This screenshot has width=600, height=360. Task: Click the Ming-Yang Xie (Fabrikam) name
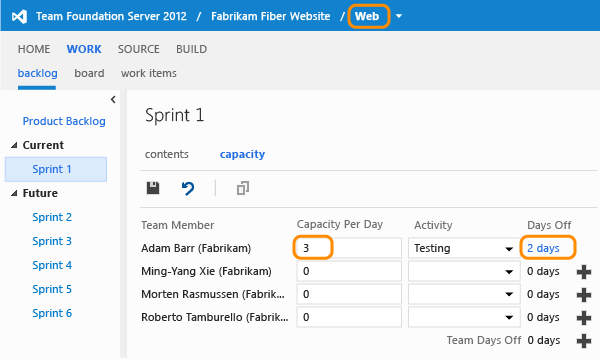(x=206, y=271)
